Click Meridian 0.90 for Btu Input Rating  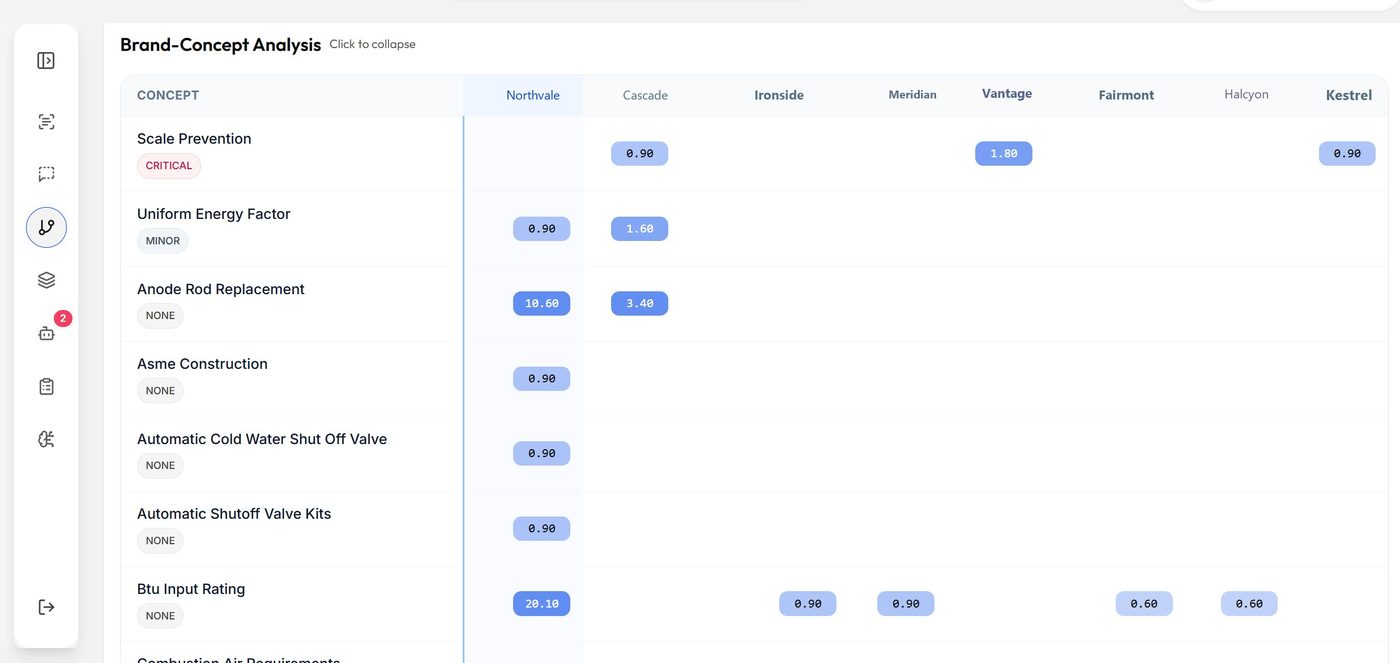(906, 604)
